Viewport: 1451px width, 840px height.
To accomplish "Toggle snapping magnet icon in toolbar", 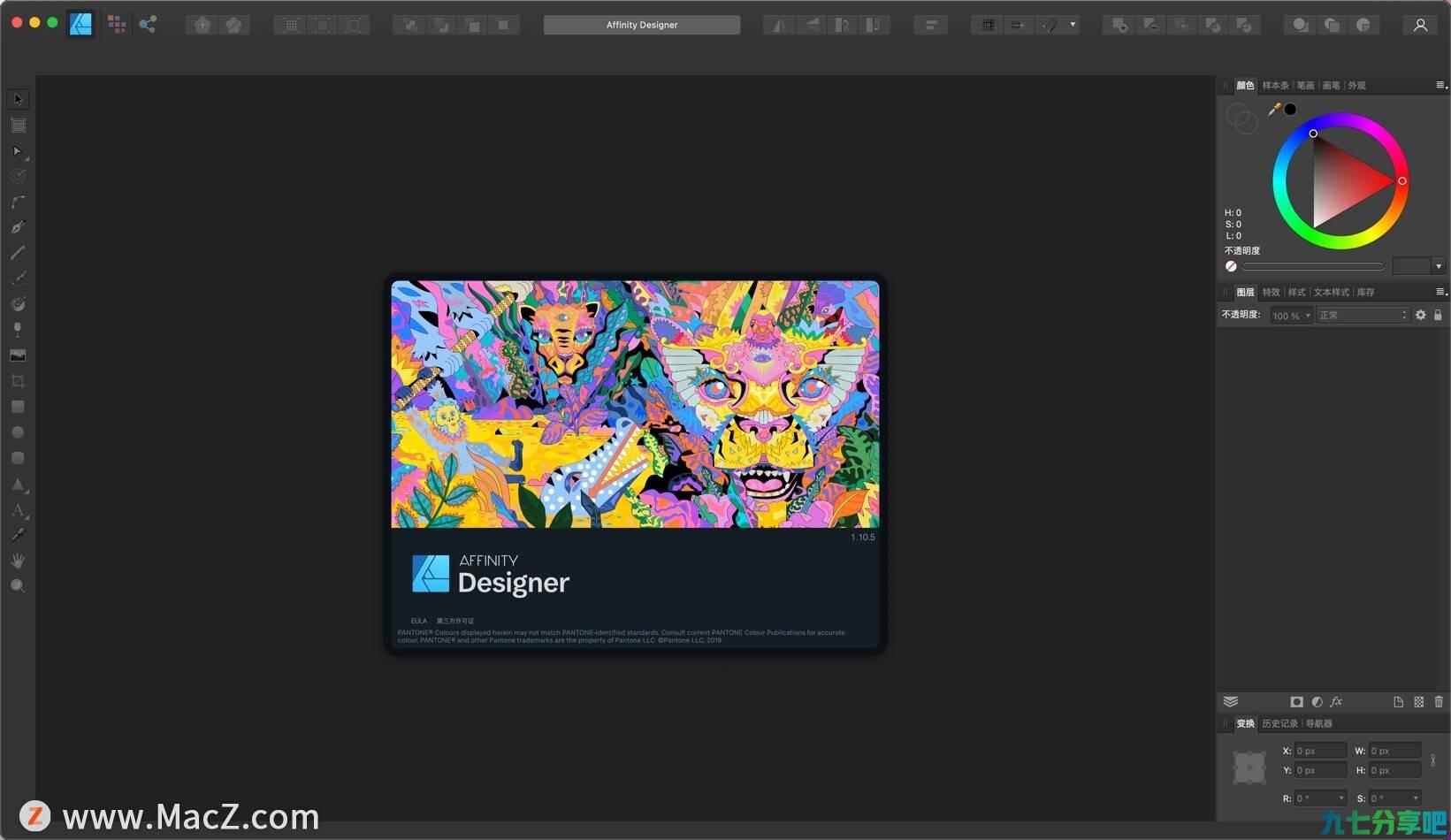I will [x=1050, y=25].
